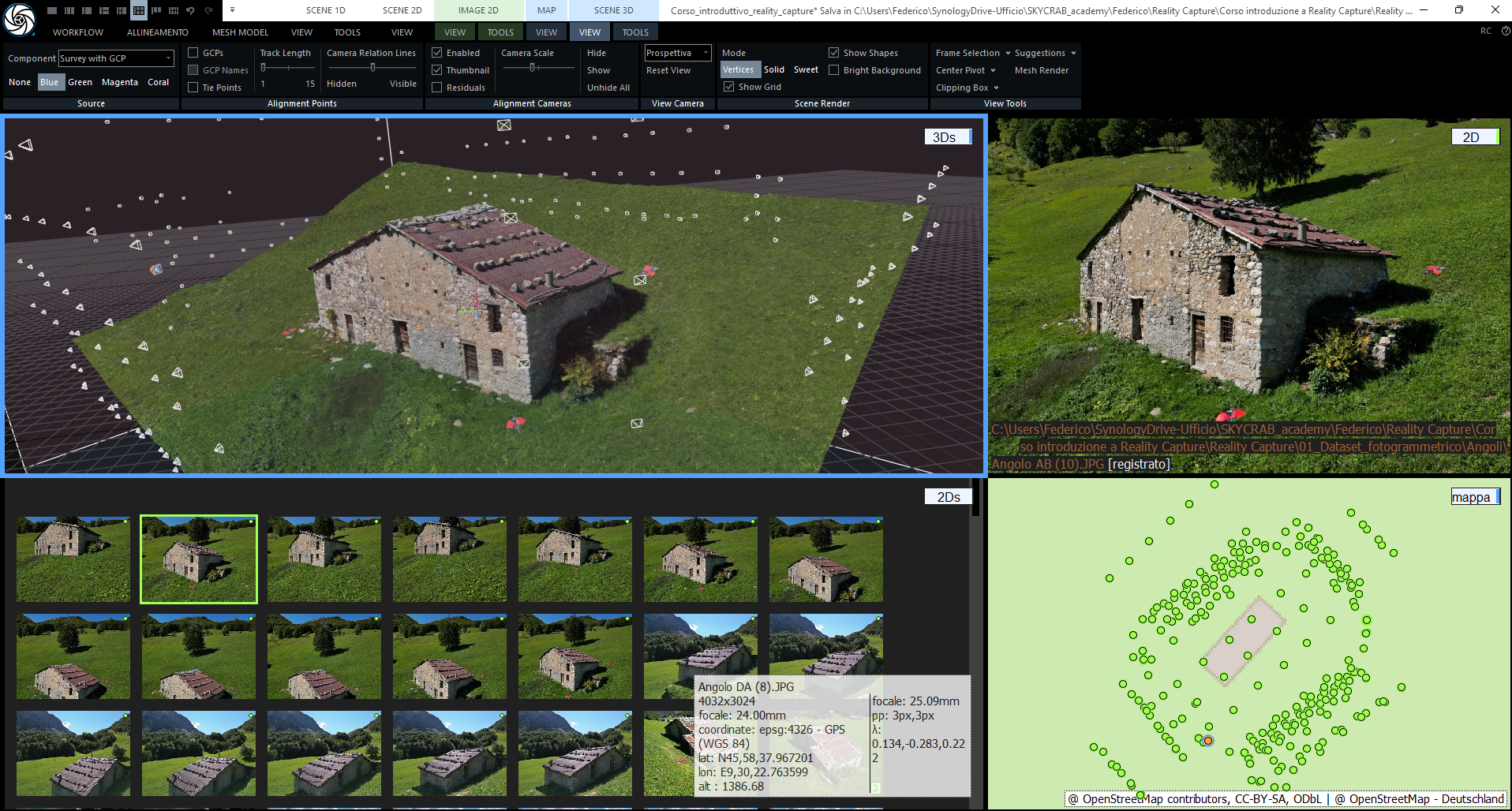
Task: Click the redo arrow icon
Action: point(209,10)
